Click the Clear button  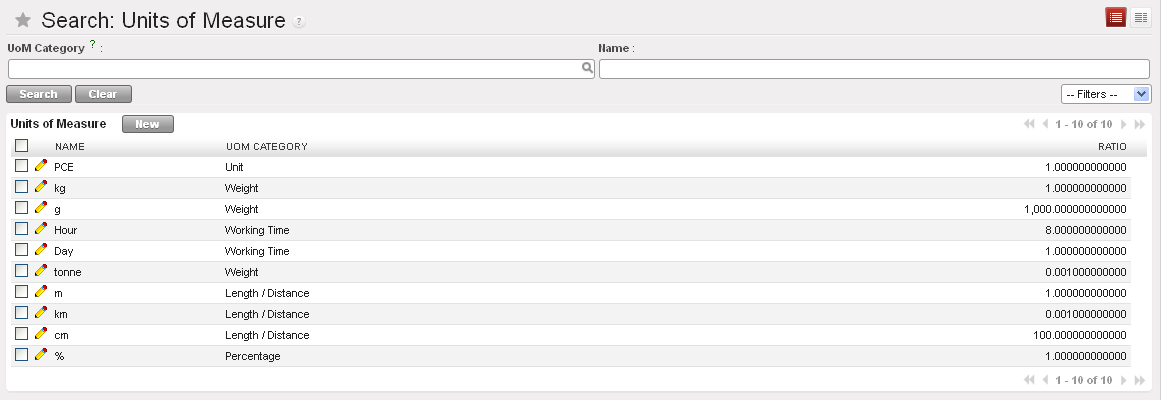(103, 94)
